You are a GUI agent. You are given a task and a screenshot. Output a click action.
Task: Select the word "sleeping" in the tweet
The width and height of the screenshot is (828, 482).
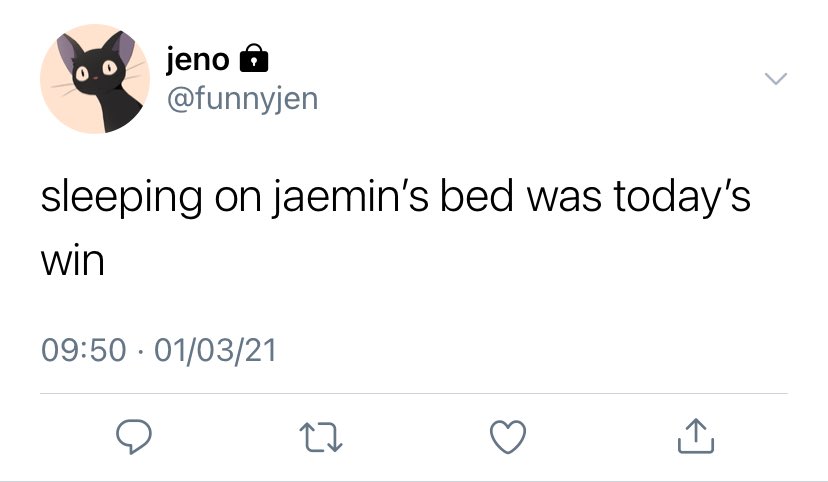[121, 199]
